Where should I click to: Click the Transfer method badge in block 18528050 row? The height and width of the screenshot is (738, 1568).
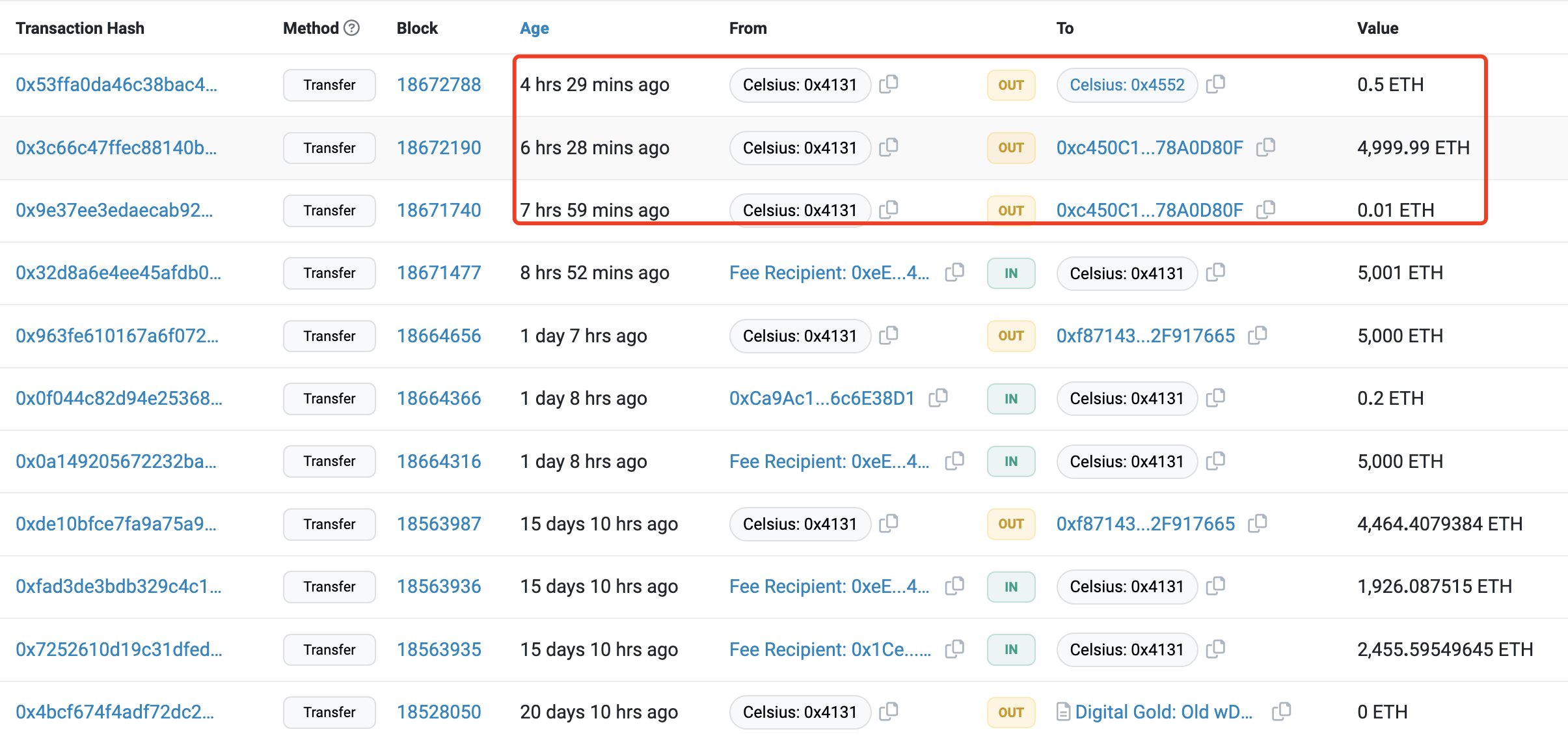(329, 713)
